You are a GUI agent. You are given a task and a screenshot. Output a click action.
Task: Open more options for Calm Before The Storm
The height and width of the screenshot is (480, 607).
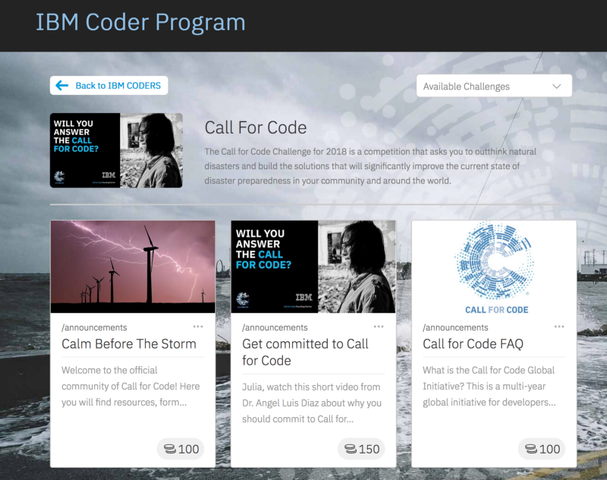tap(198, 327)
